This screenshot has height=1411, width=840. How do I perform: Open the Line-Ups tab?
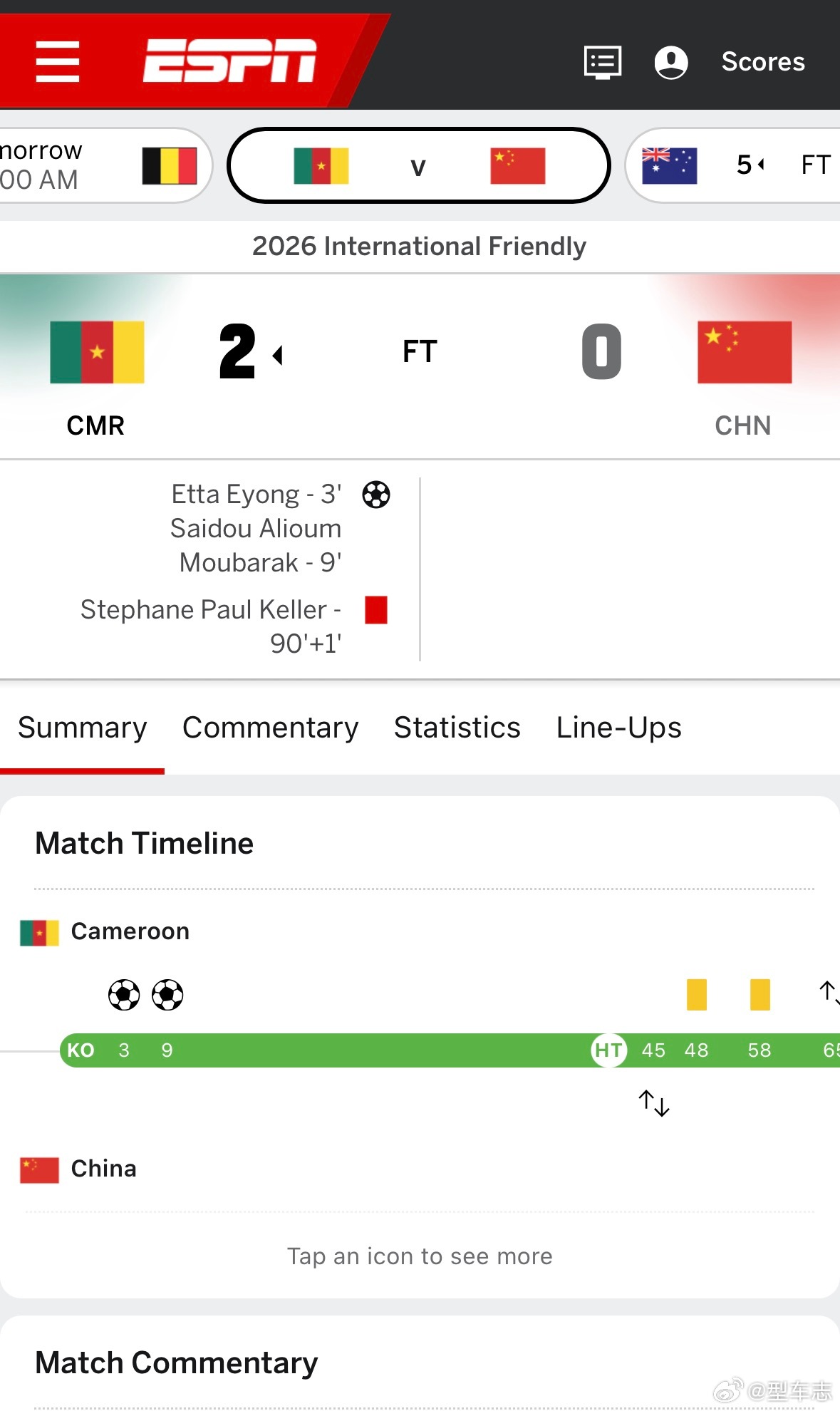(618, 728)
